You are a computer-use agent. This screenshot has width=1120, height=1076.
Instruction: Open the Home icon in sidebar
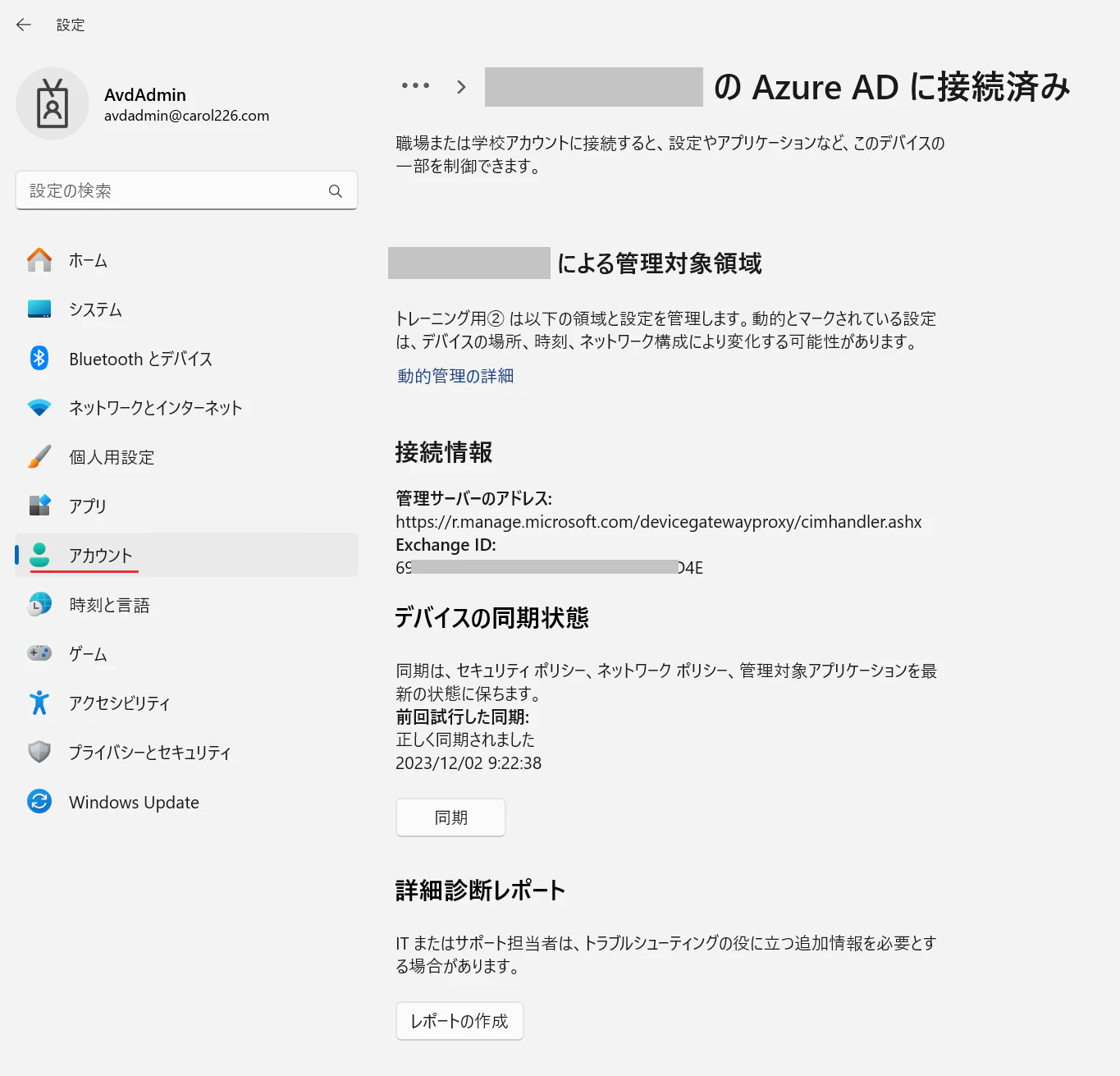pos(39,260)
